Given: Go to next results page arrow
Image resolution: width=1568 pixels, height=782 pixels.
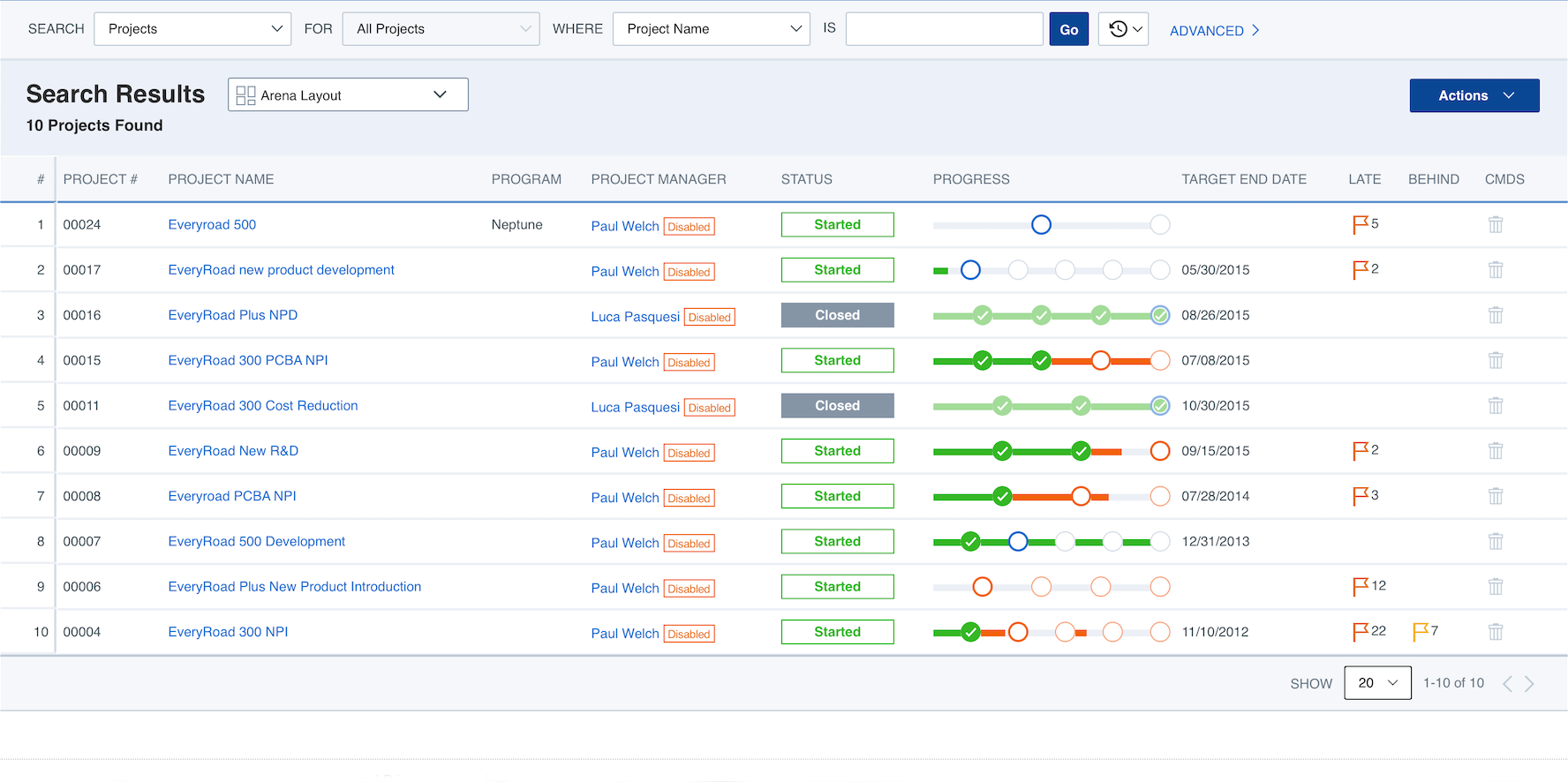Looking at the screenshot, I should point(1530,683).
